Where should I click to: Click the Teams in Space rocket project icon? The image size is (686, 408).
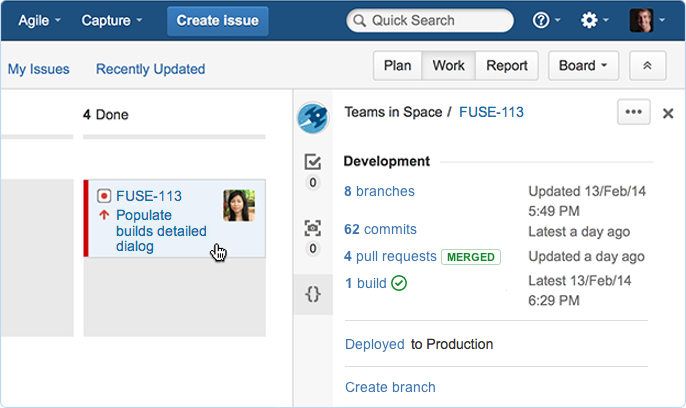point(313,118)
